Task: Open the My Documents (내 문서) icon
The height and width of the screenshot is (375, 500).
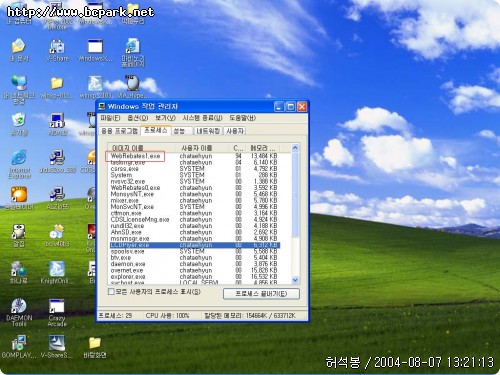Action: (x=19, y=50)
